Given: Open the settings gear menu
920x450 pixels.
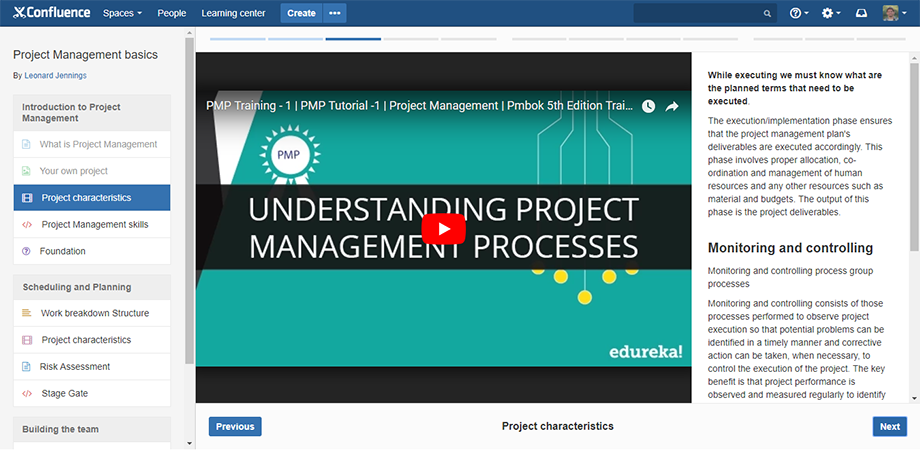Looking at the screenshot, I should tap(831, 13).
